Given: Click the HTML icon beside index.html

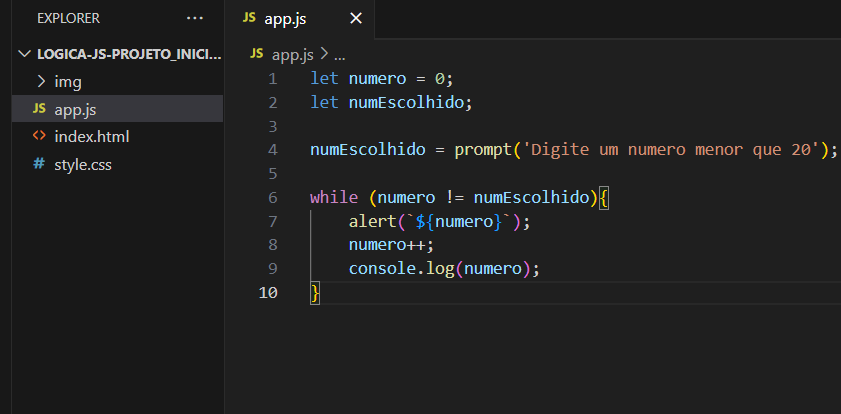Looking at the screenshot, I should pos(39,136).
